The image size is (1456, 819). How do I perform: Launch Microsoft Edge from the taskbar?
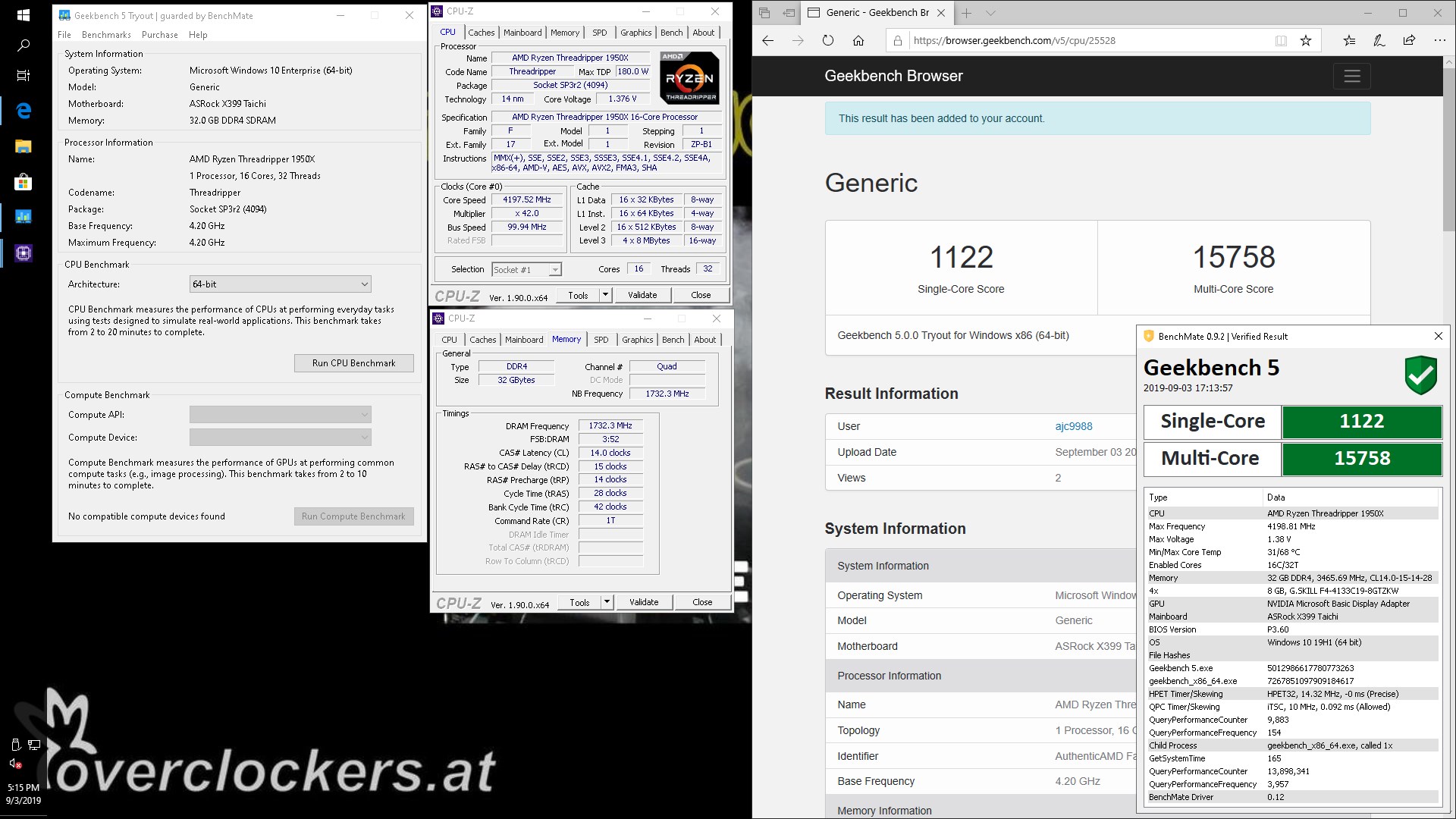point(23,111)
